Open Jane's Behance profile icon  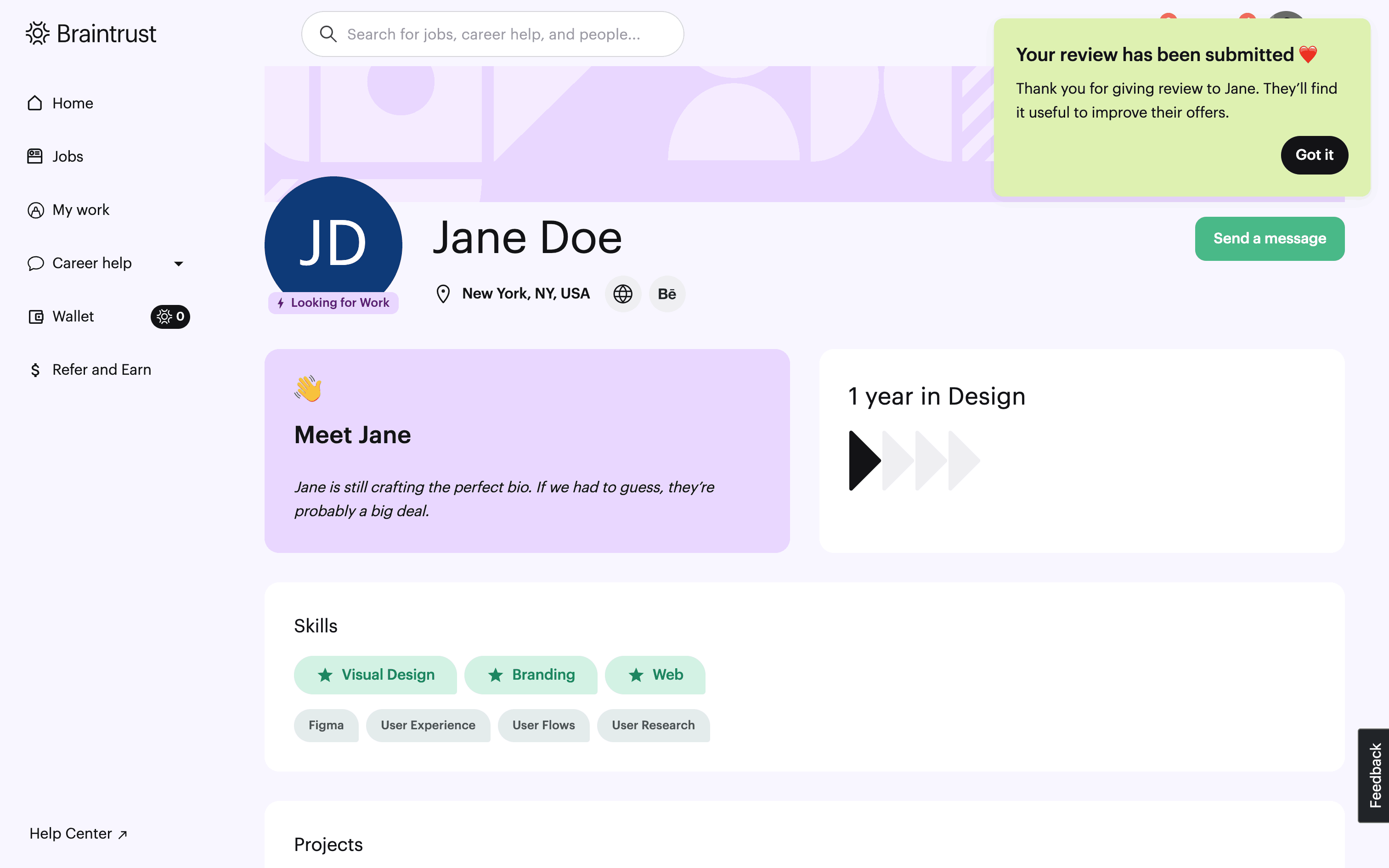pos(667,294)
